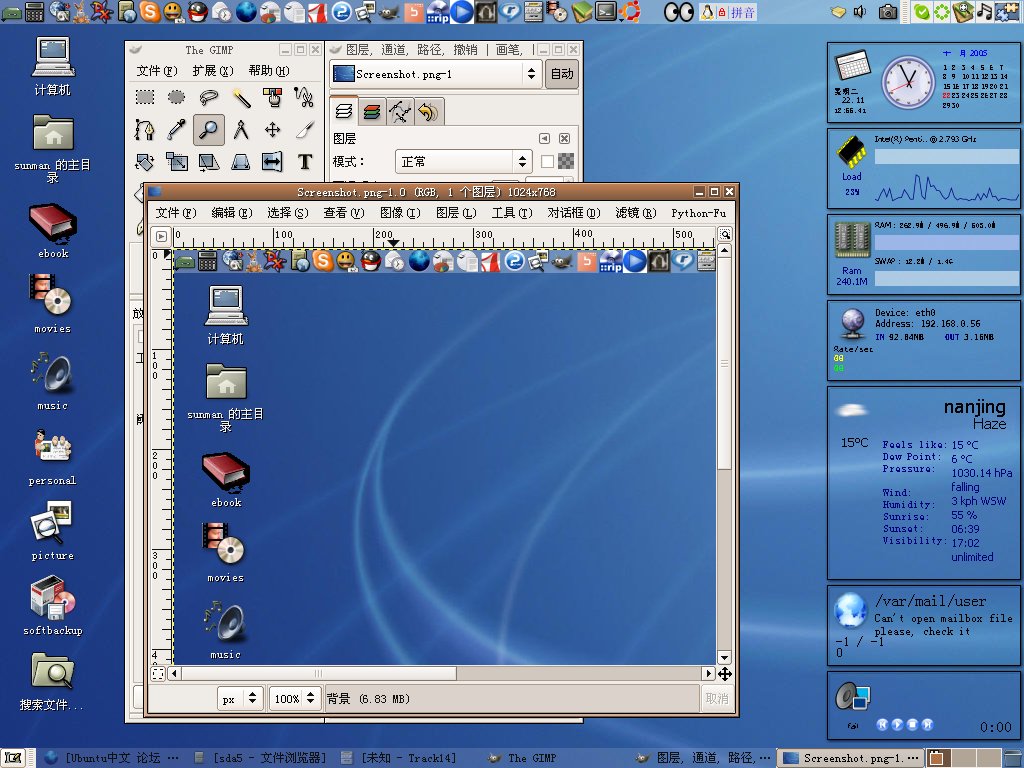The width and height of the screenshot is (1024, 768).
Task: Open the 滤镜(R) filters menu
Action: (635, 213)
